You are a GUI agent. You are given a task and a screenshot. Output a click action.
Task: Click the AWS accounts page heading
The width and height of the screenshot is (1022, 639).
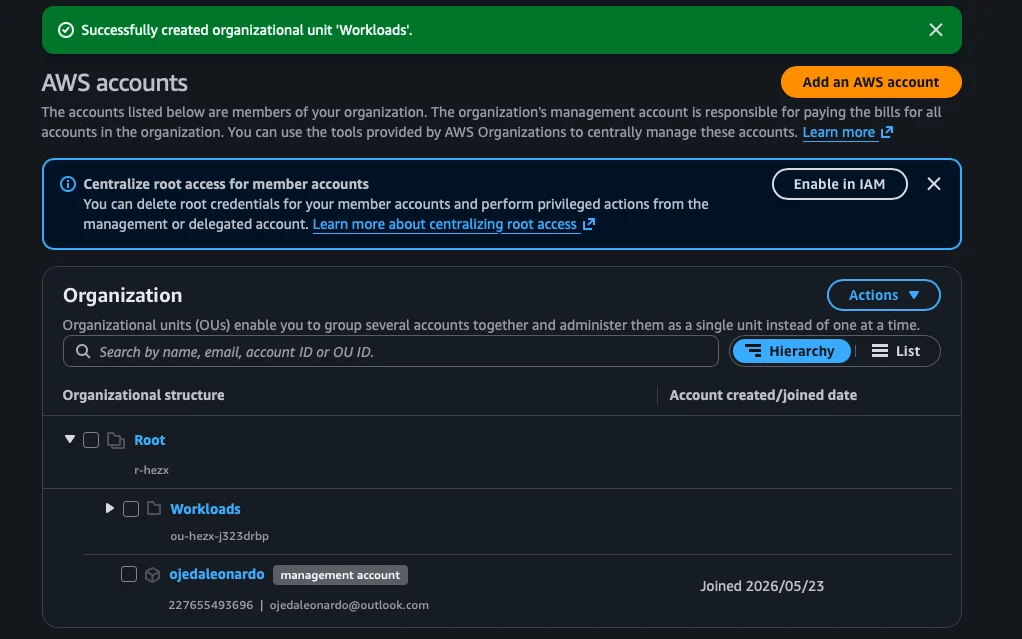point(115,83)
